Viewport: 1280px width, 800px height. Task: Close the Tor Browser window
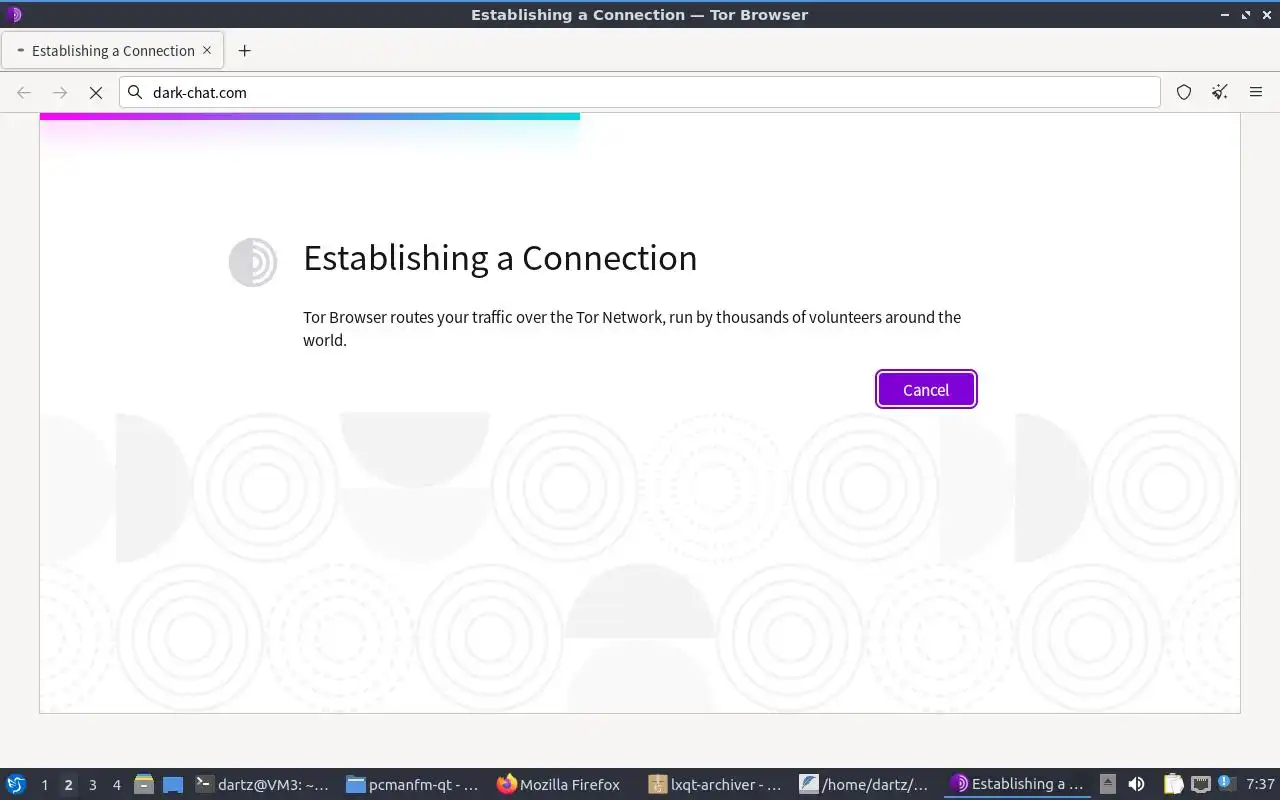click(x=1266, y=14)
